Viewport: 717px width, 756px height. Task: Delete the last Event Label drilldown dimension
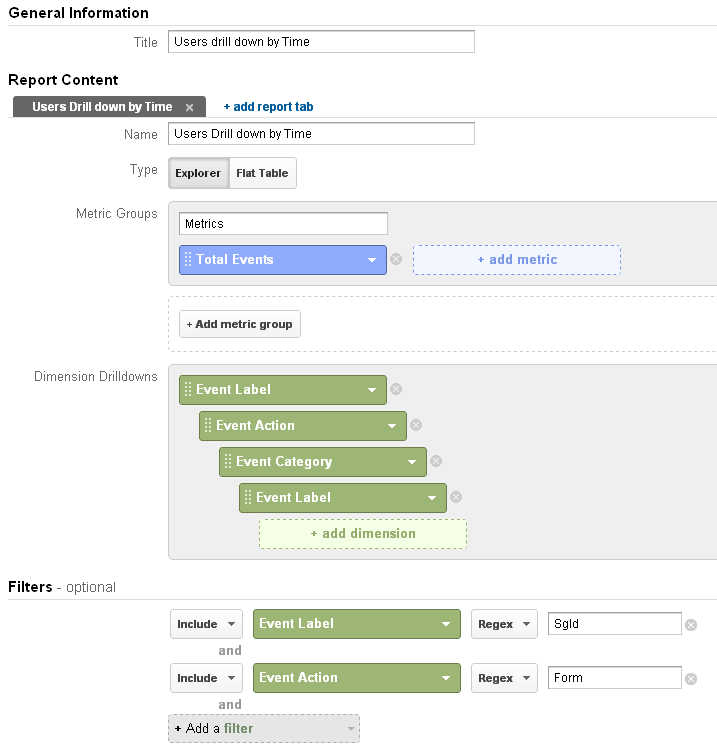tap(456, 497)
